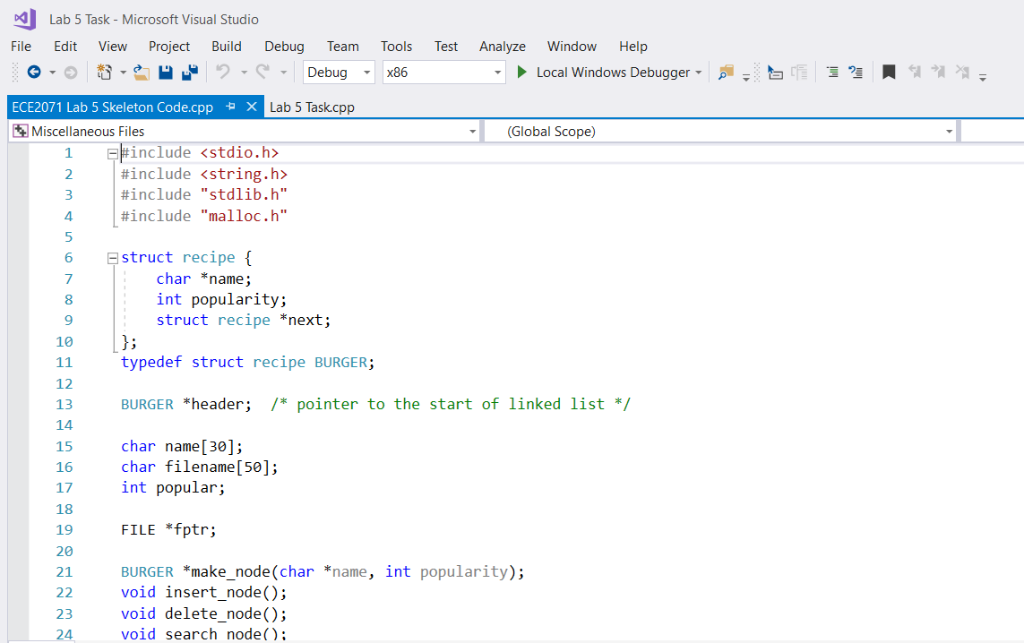The height and width of the screenshot is (643, 1024).
Task: Collapse the struct recipe block at line 6
Action: pos(112,258)
